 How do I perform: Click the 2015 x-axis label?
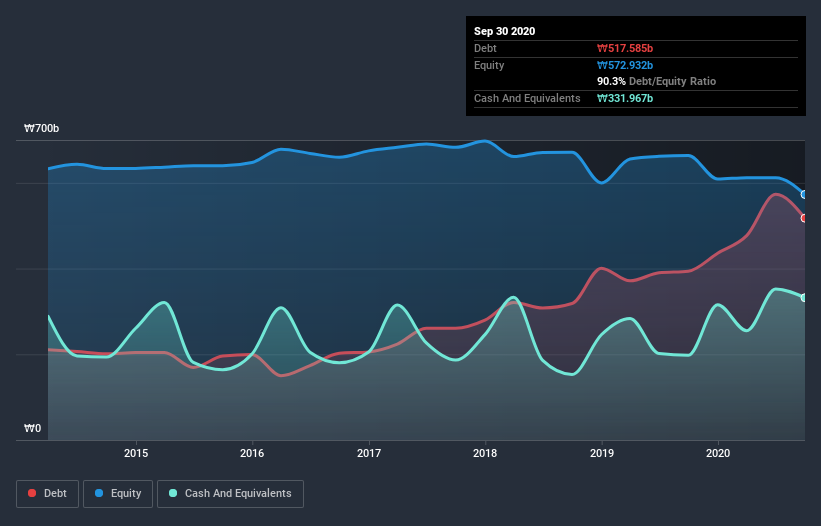tap(136, 453)
